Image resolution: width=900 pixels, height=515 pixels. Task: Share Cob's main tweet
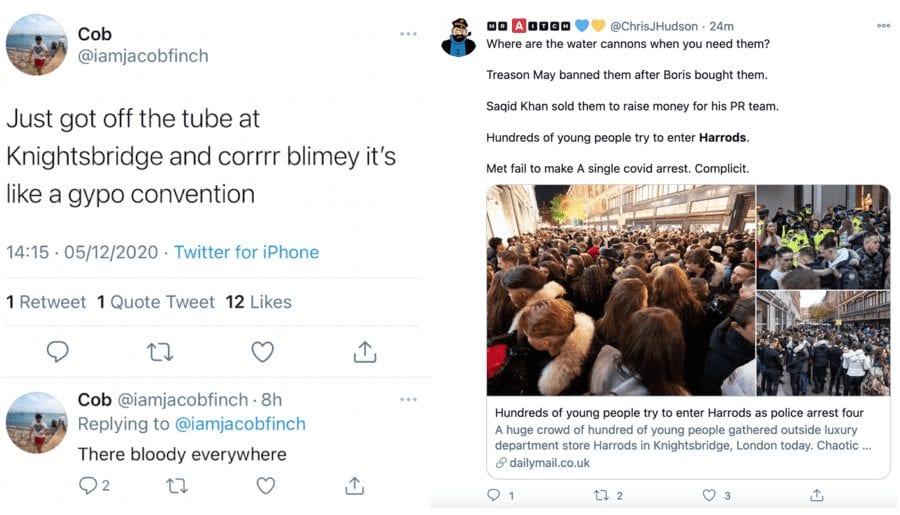pyautogui.click(x=365, y=351)
